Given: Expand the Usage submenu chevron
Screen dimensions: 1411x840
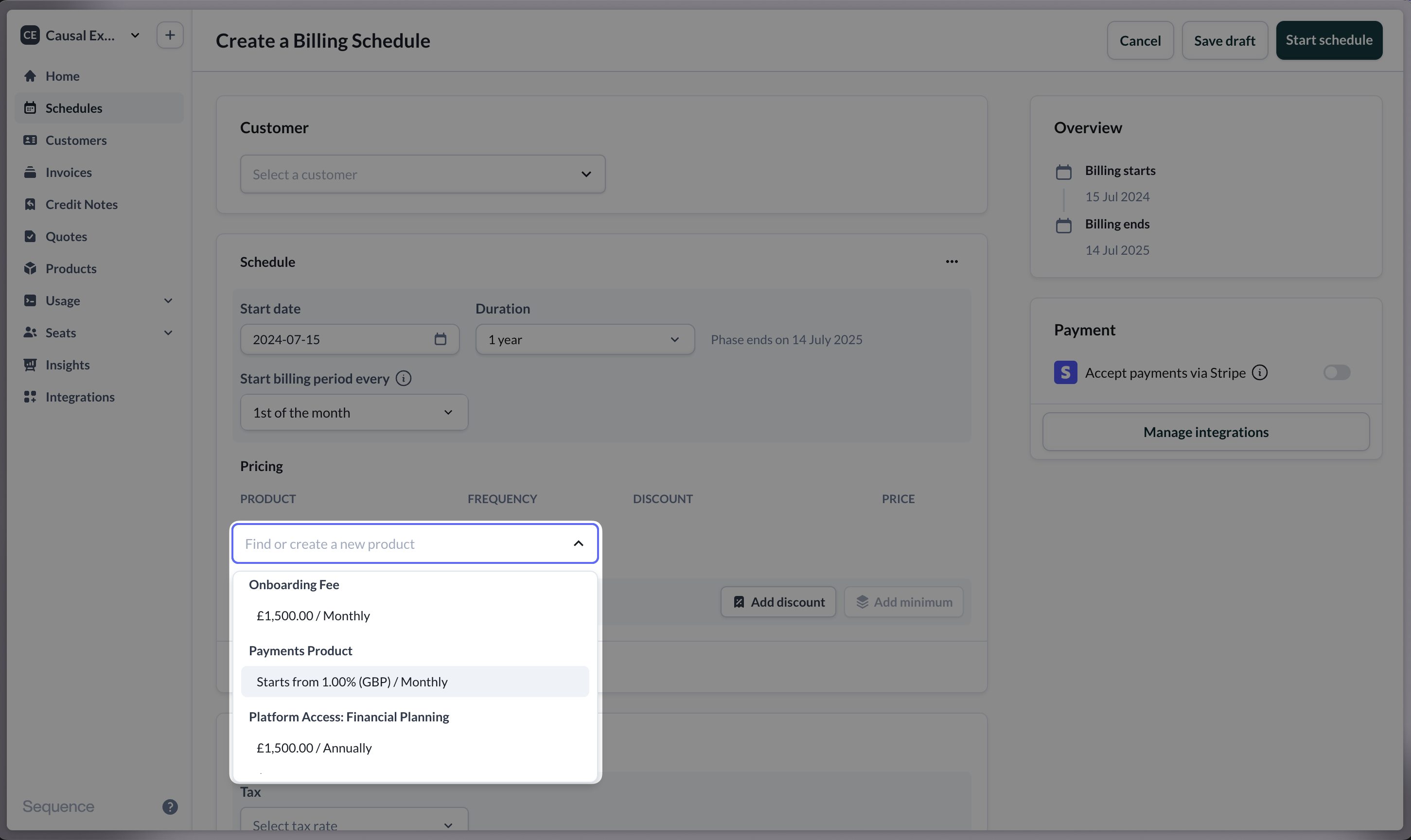Looking at the screenshot, I should click(168, 300).
